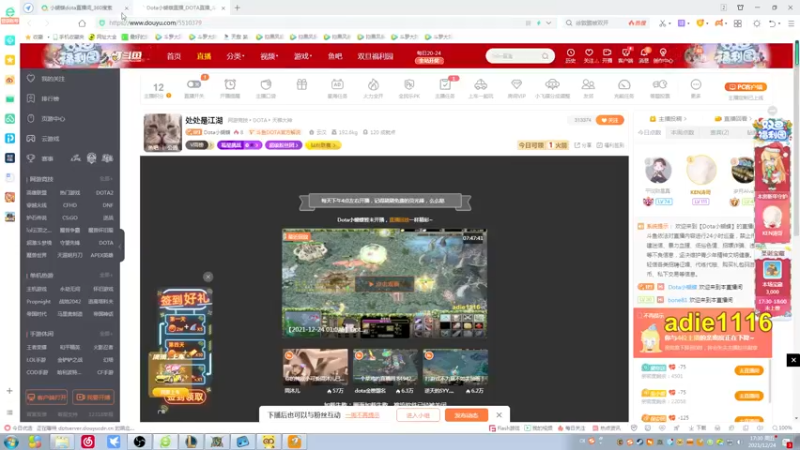Toggle the broadcast switch in streamer toolbar
This screenshot has width=800, height=450.
point(194,84)
